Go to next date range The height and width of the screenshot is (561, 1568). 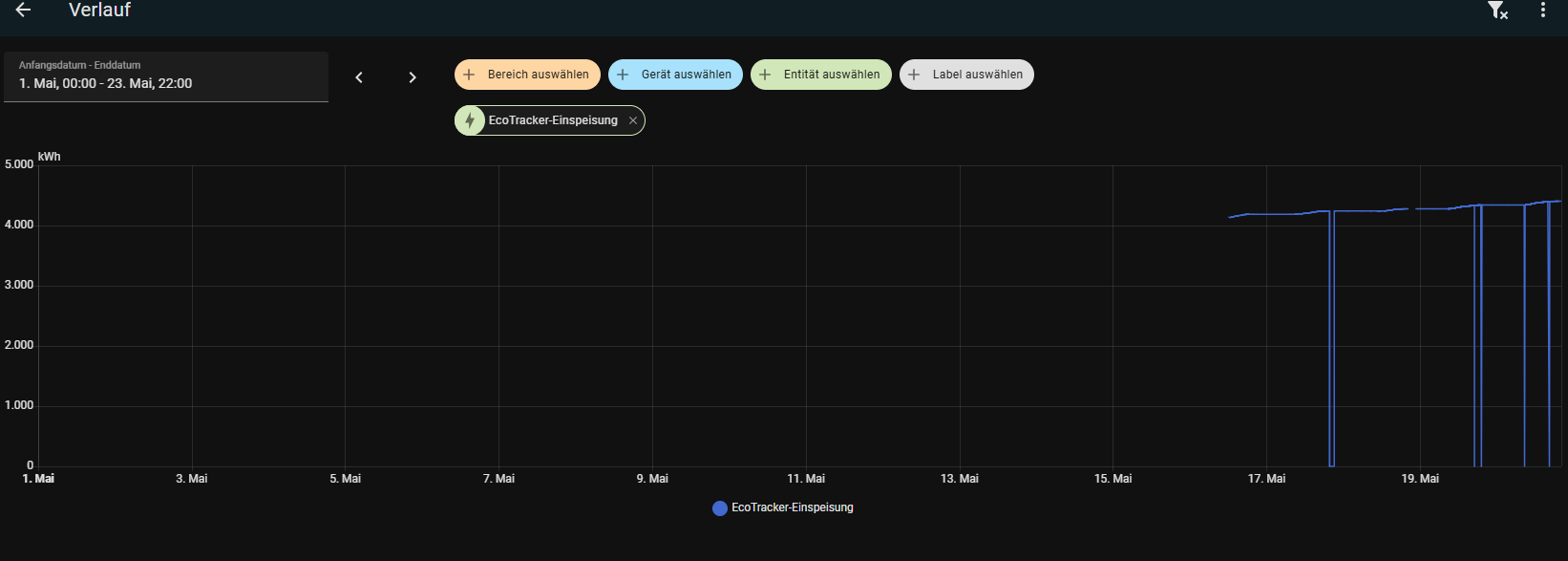pyautogui.click(x=413, y=77)
